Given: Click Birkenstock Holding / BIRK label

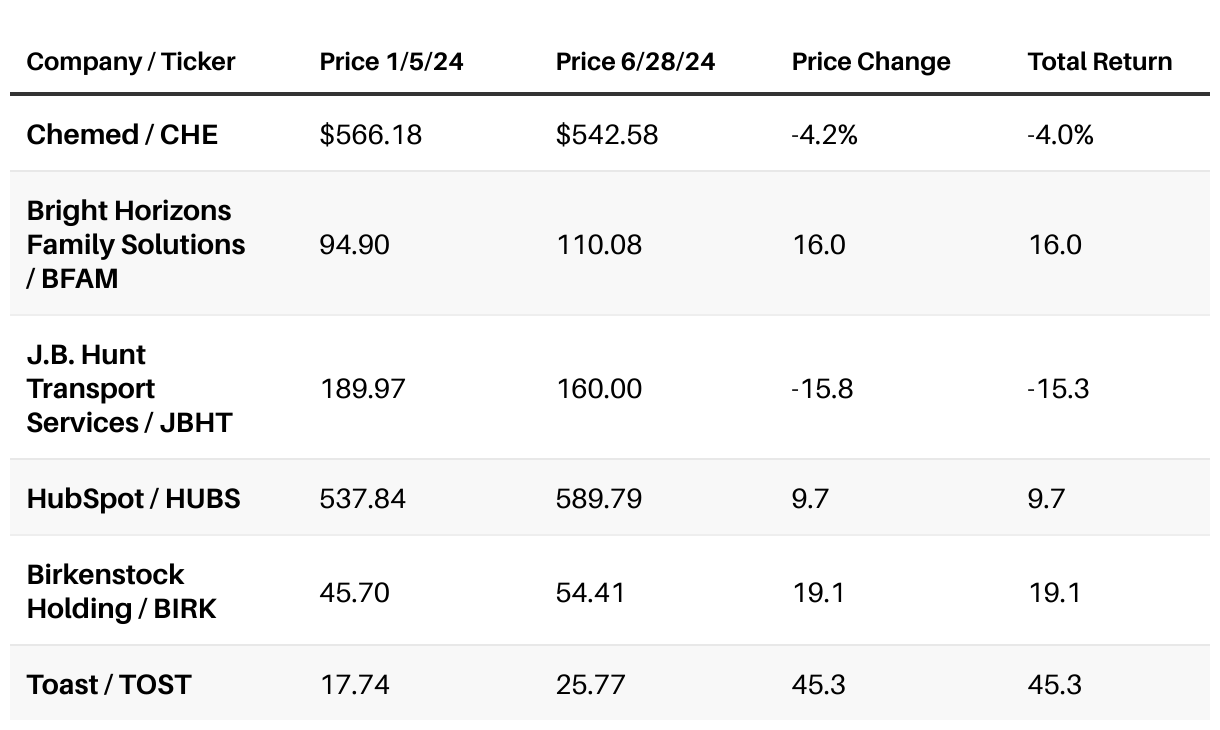Looking at the screenshot, I should point(121,591).
